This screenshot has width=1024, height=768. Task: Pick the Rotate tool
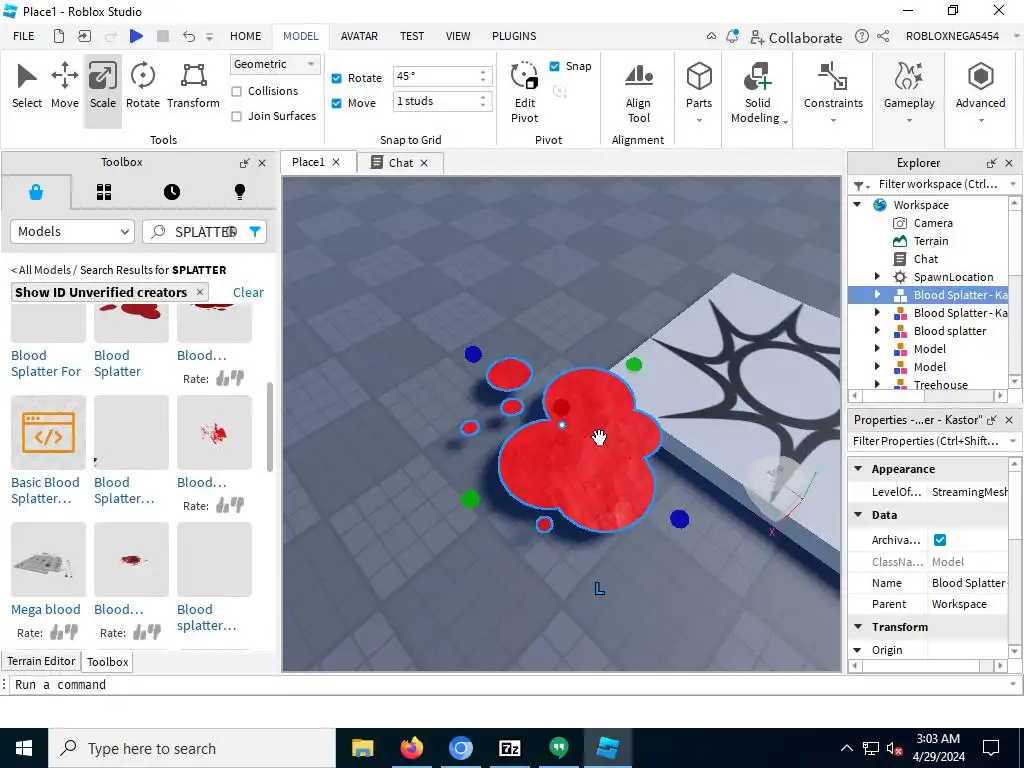pyautogui.click(x=142, y=86)
